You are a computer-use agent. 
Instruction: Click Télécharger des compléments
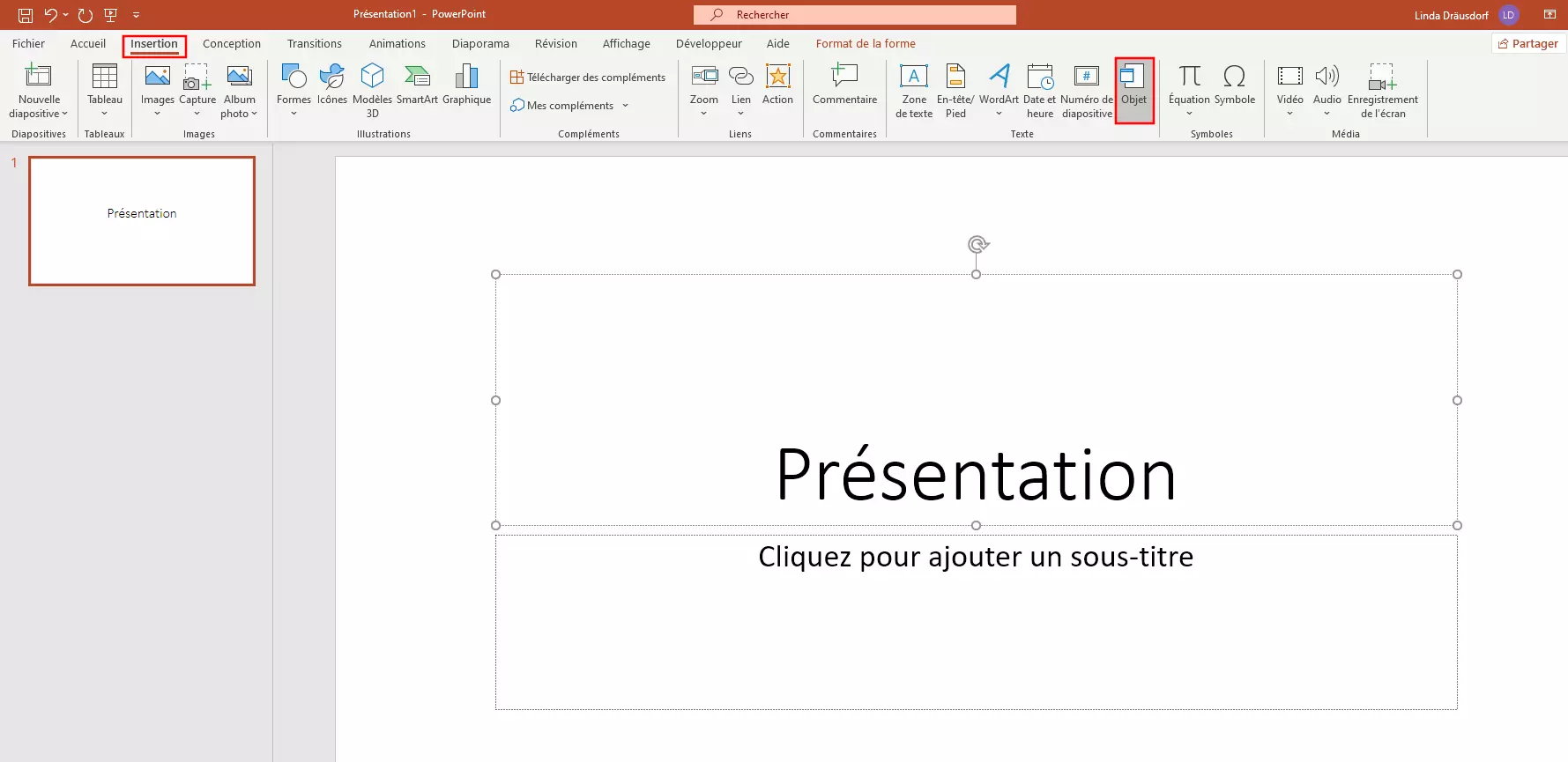coord(588,78)
